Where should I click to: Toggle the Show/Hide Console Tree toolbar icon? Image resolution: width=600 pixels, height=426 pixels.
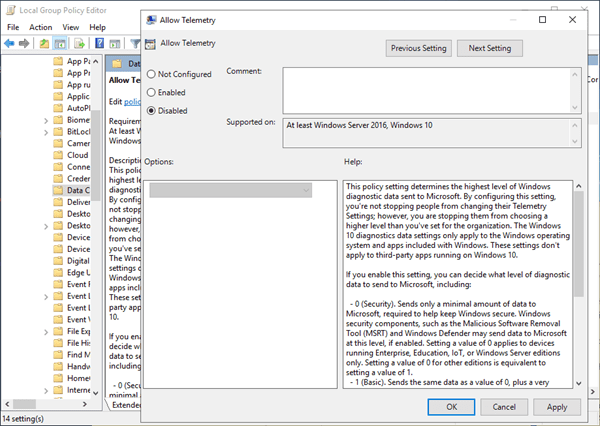(60, 44)
